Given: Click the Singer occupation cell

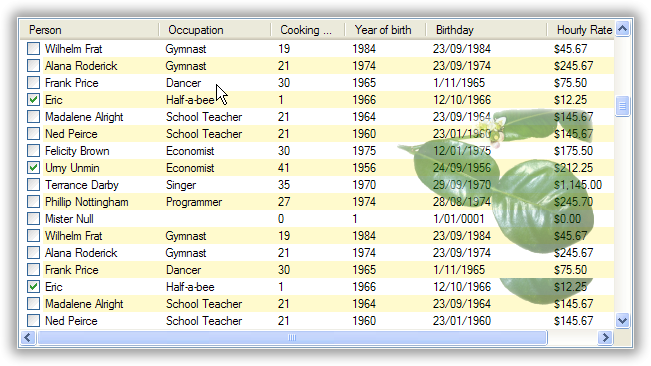Looking at the screenshot, I should coord(181,185).
